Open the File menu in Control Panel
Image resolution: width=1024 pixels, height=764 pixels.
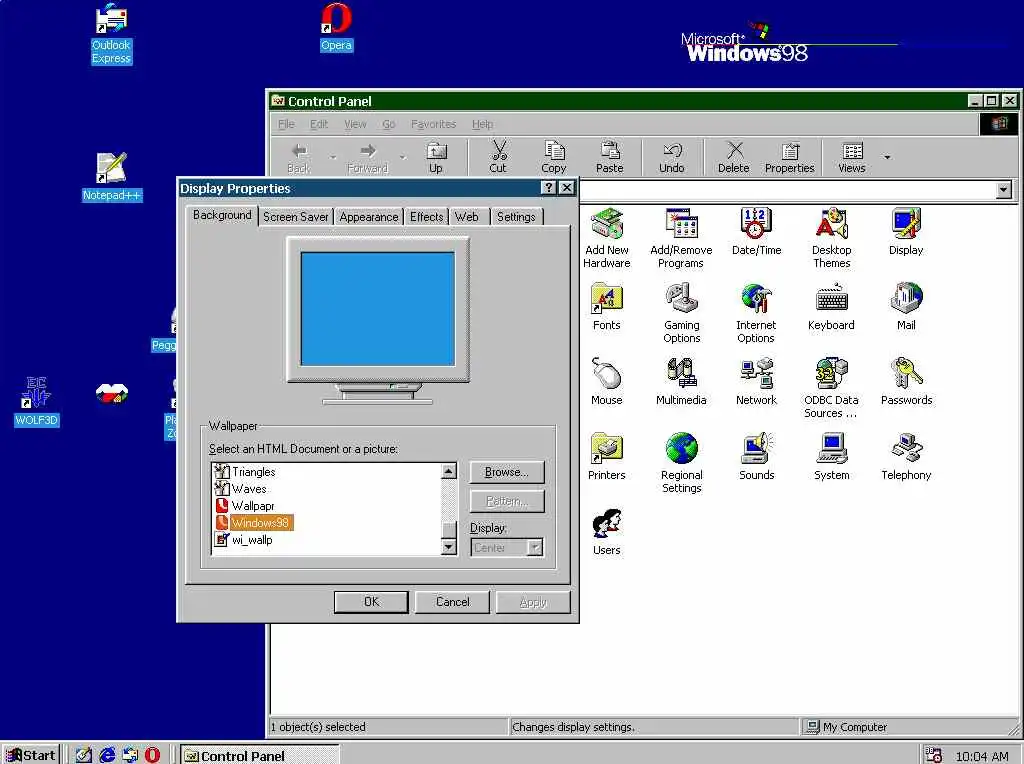pyautogui.click(x=286, y=124)
